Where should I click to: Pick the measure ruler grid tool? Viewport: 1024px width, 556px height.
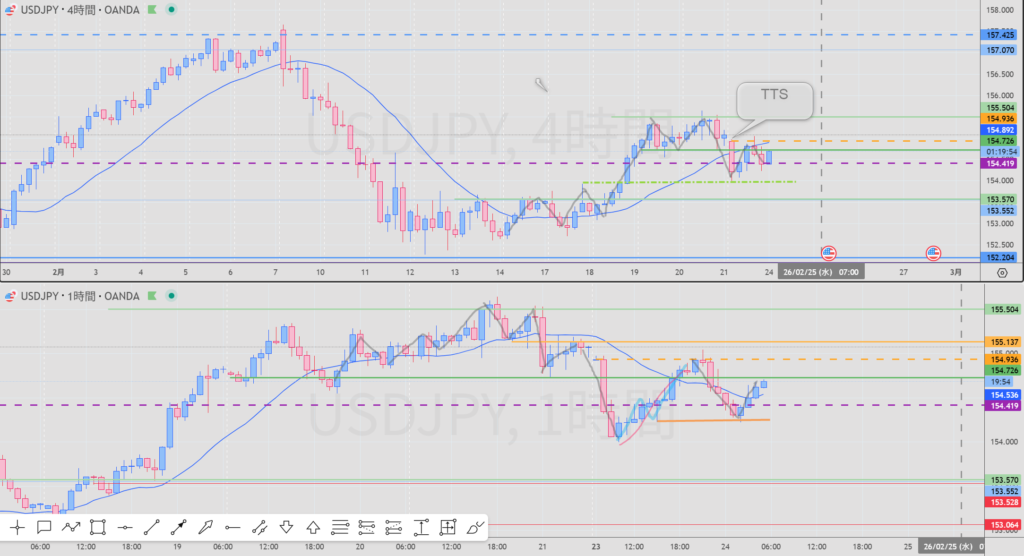coord(448,526)
